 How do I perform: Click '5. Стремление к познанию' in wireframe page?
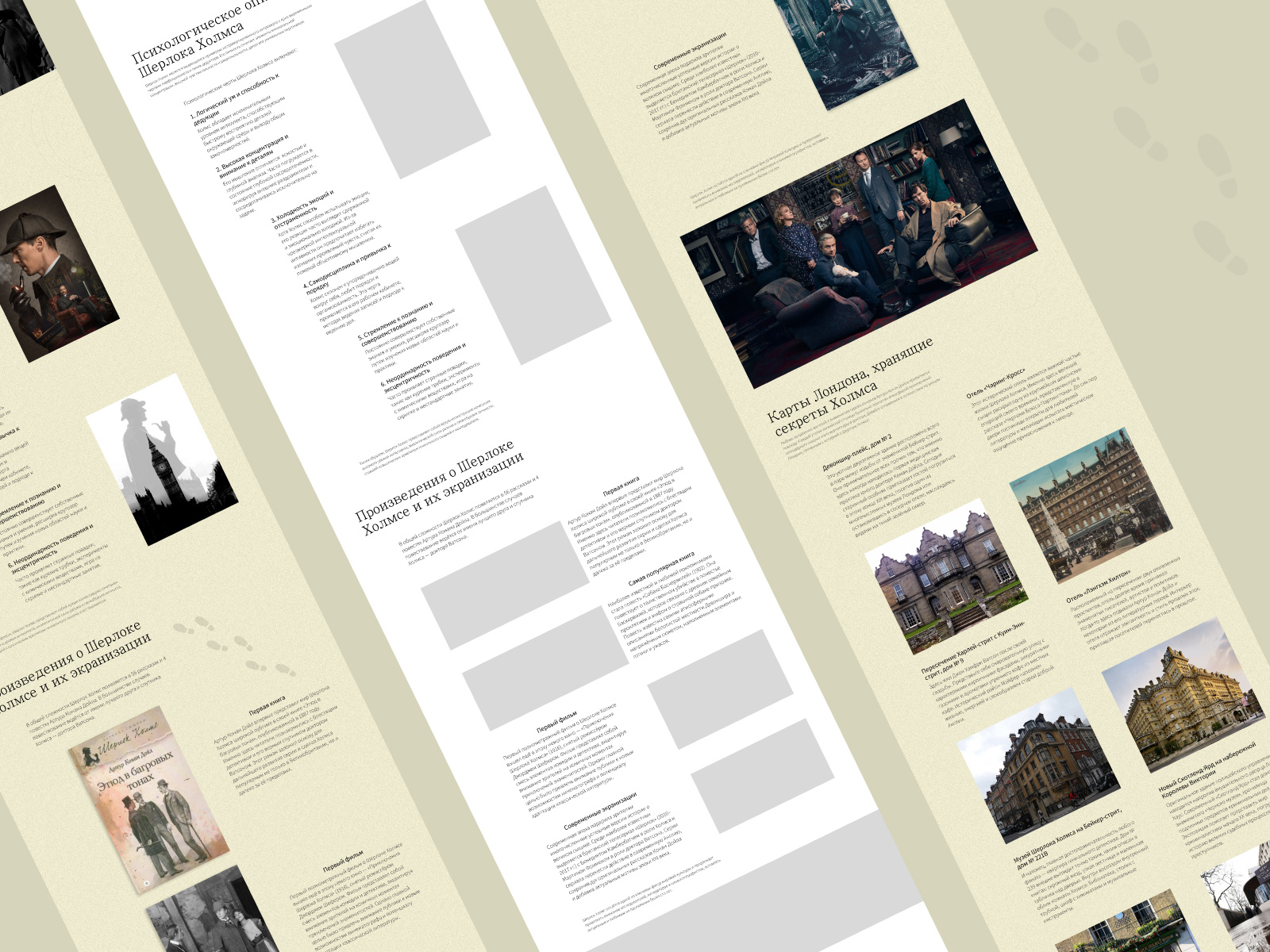pos(395,325)
